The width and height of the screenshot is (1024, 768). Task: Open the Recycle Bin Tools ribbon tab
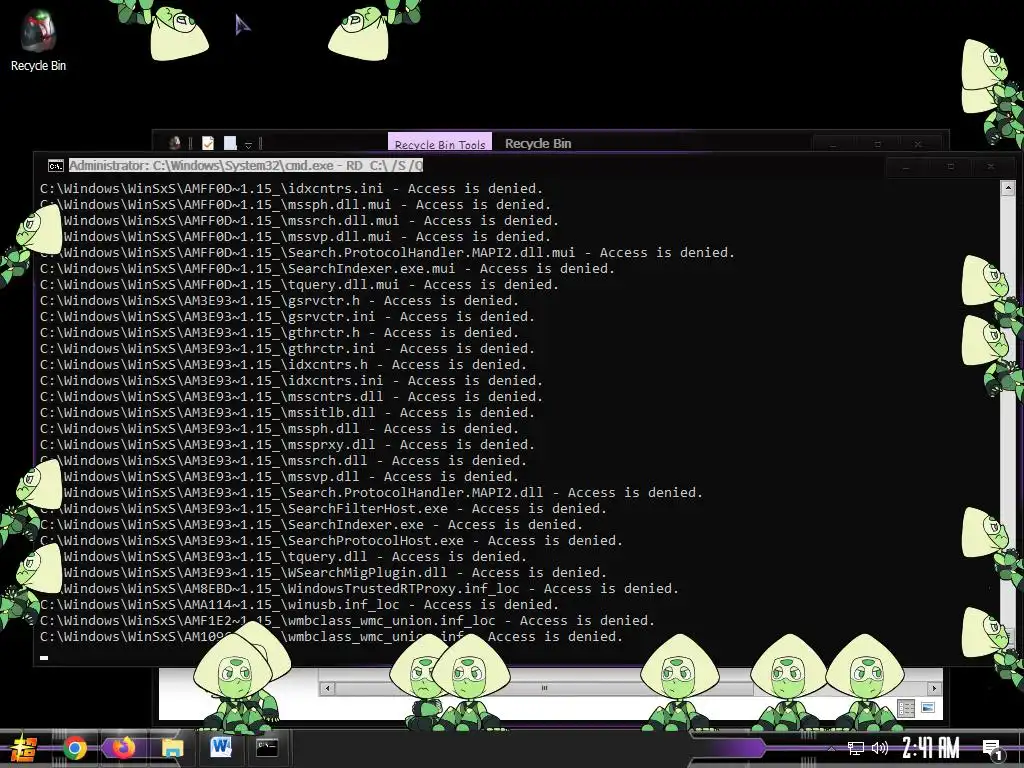pos(440,143)
